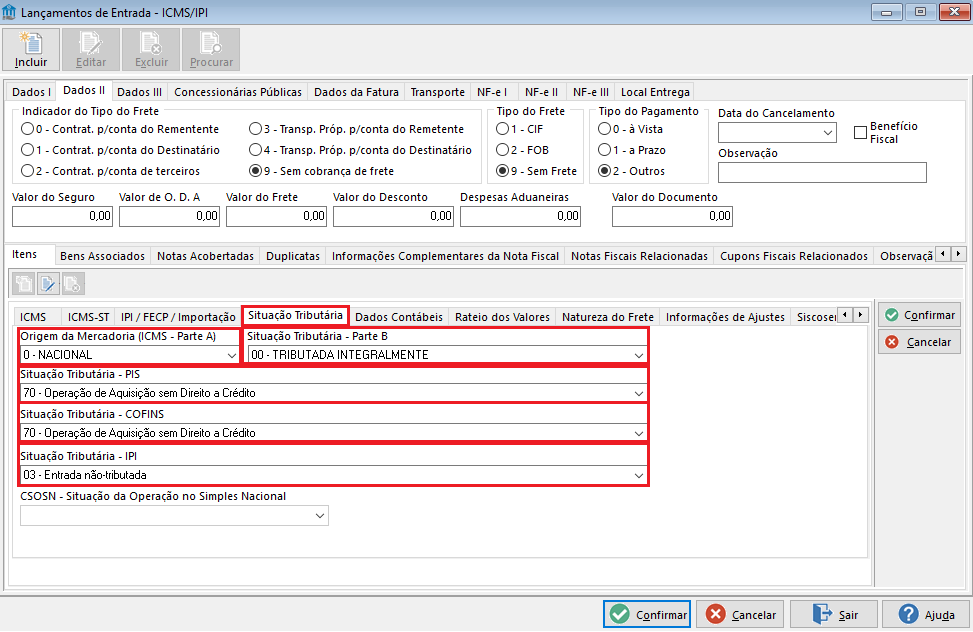Click the Incluir toolbar icon
This screenshot has width=973, height=632.
[31, 49]
